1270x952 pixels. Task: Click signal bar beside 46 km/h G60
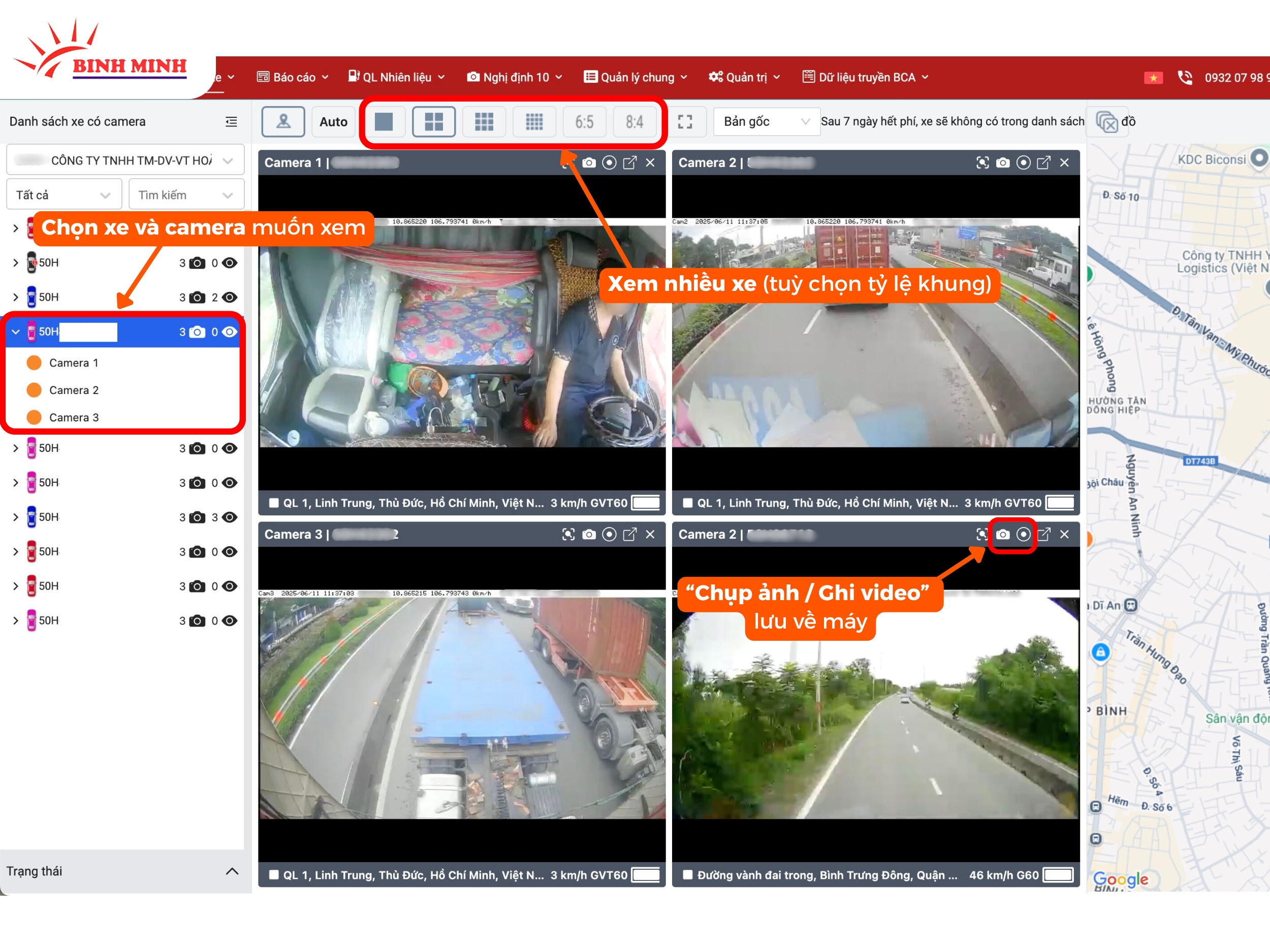[x=1059, y=875]
